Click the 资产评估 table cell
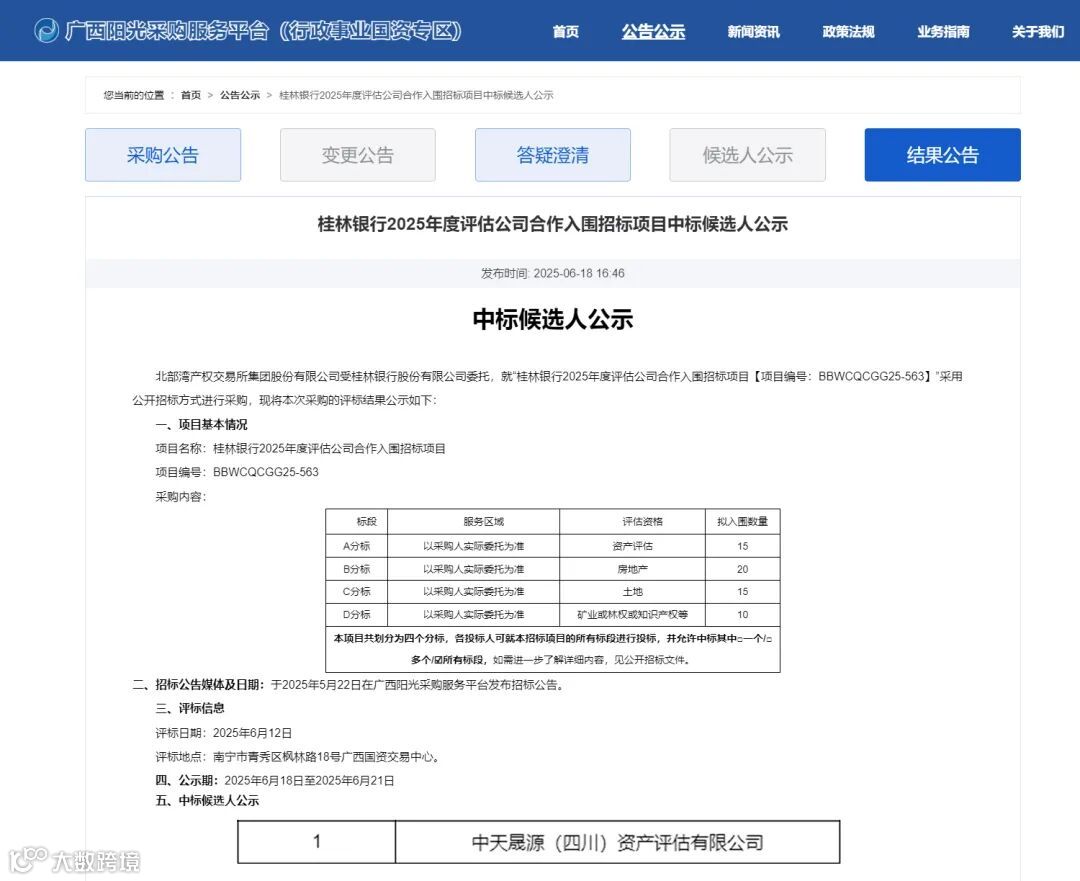Screen dimensions: 1080x881 click(632, 546)
